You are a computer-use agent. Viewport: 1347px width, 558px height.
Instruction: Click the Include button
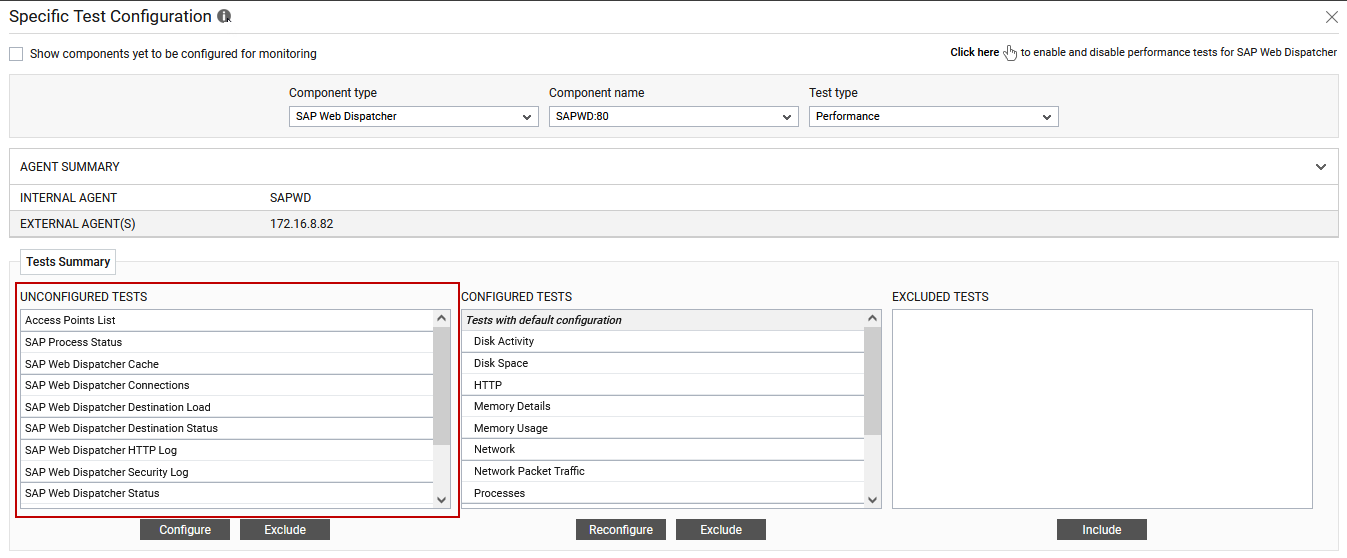tap(1102, 530)
